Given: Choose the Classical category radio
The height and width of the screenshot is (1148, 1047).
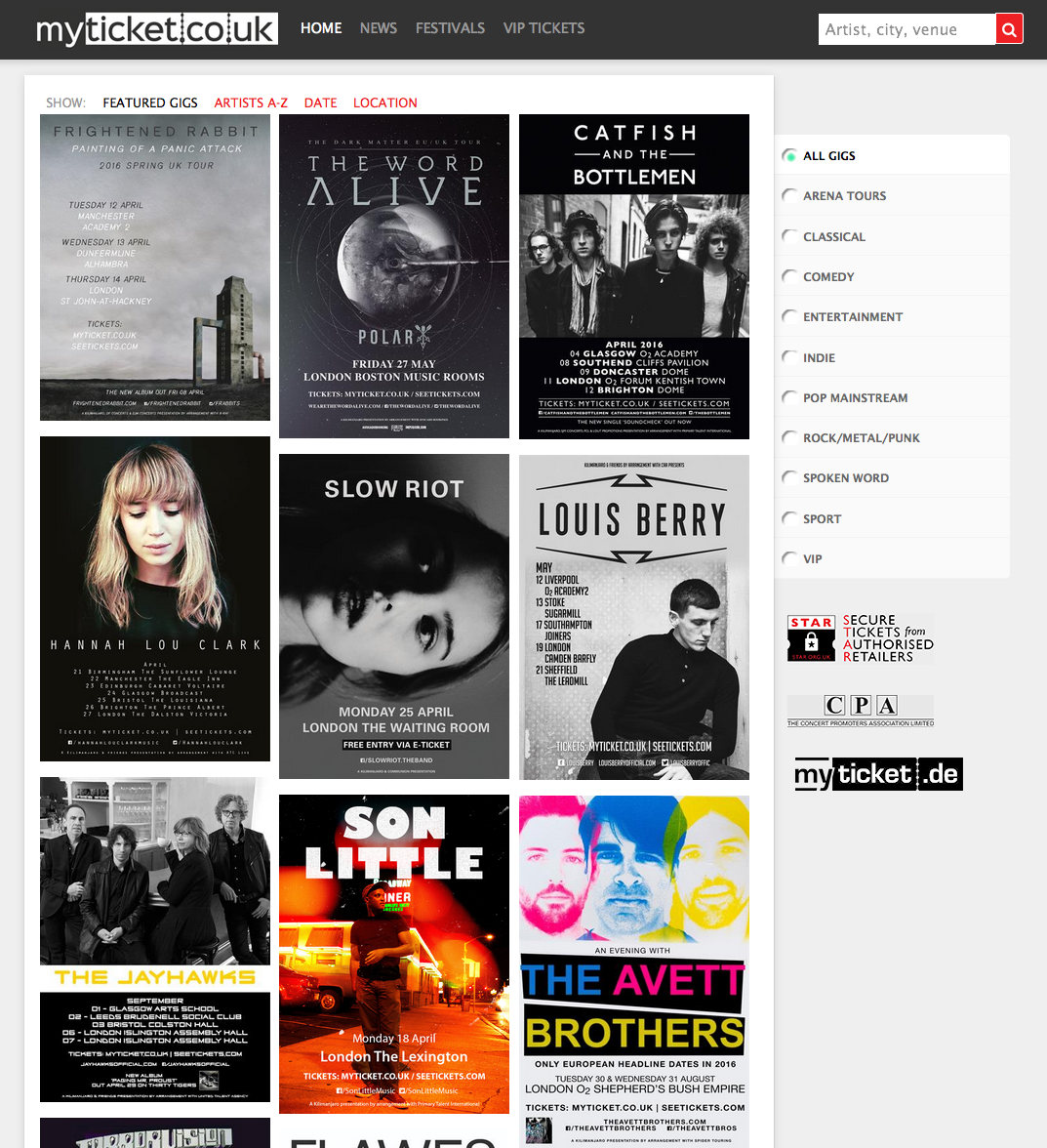Looking at the screenshot, I should [x=789, y=236].
